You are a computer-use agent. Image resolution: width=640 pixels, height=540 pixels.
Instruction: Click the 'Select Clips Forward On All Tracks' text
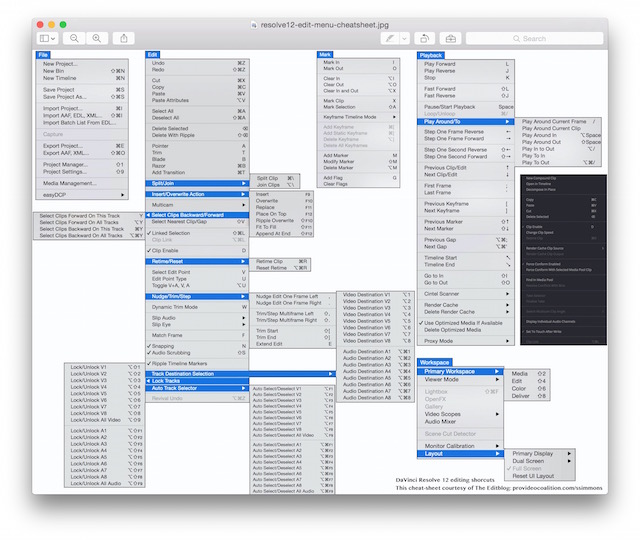point(79,222)
